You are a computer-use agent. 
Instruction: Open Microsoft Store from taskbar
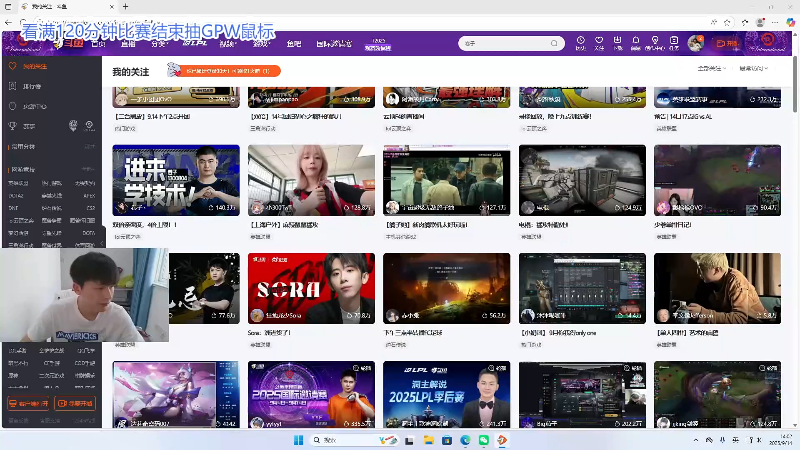tap(447, 440)
